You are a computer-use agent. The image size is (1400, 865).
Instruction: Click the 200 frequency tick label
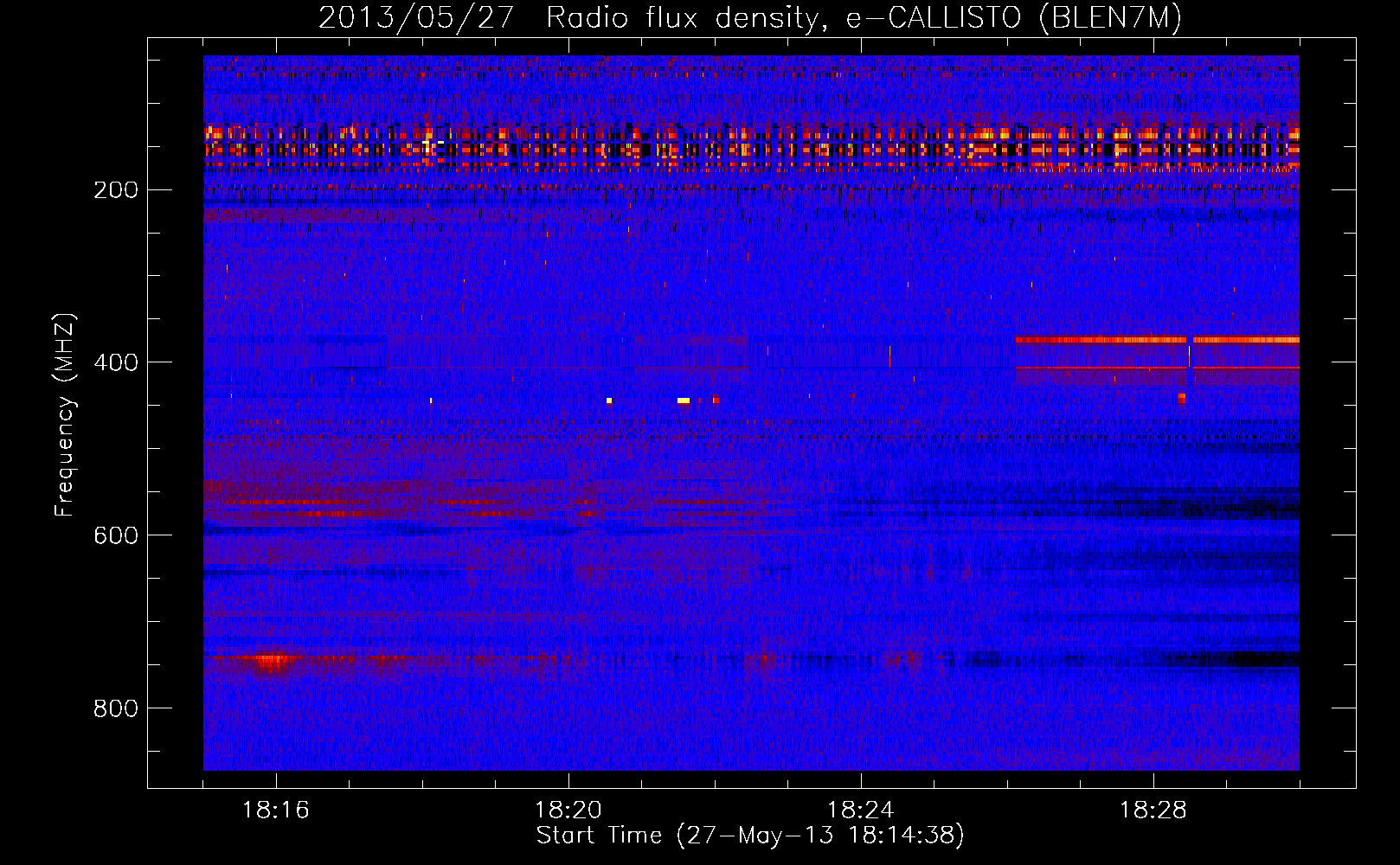point(115,190)
